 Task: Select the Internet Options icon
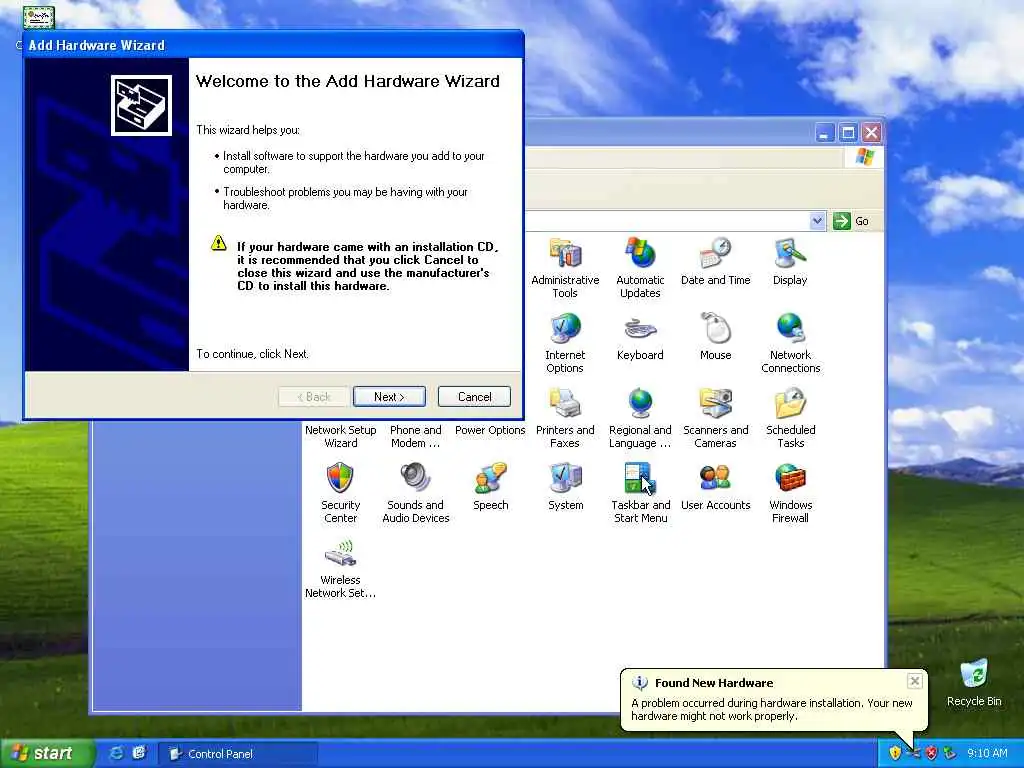[x=565, y=328]
